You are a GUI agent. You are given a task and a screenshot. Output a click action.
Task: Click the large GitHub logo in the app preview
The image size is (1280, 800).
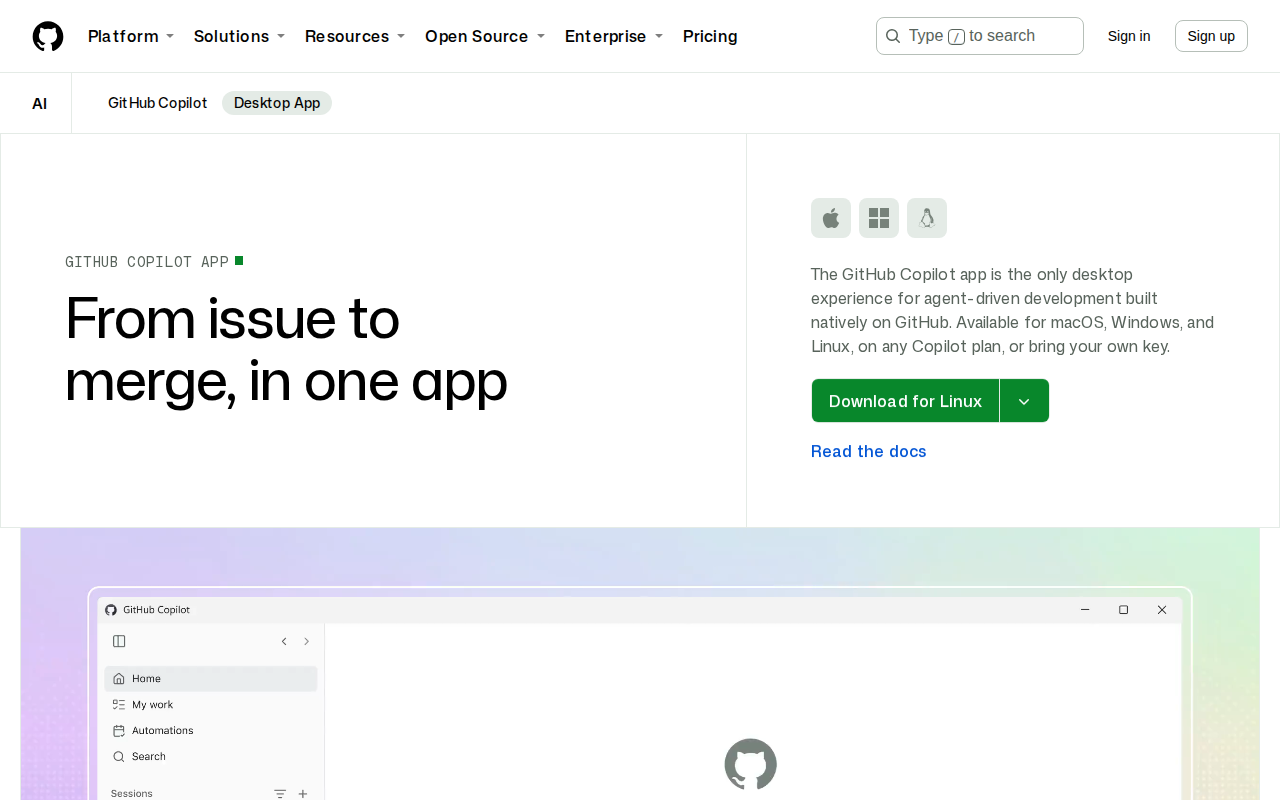coord(751,765)
